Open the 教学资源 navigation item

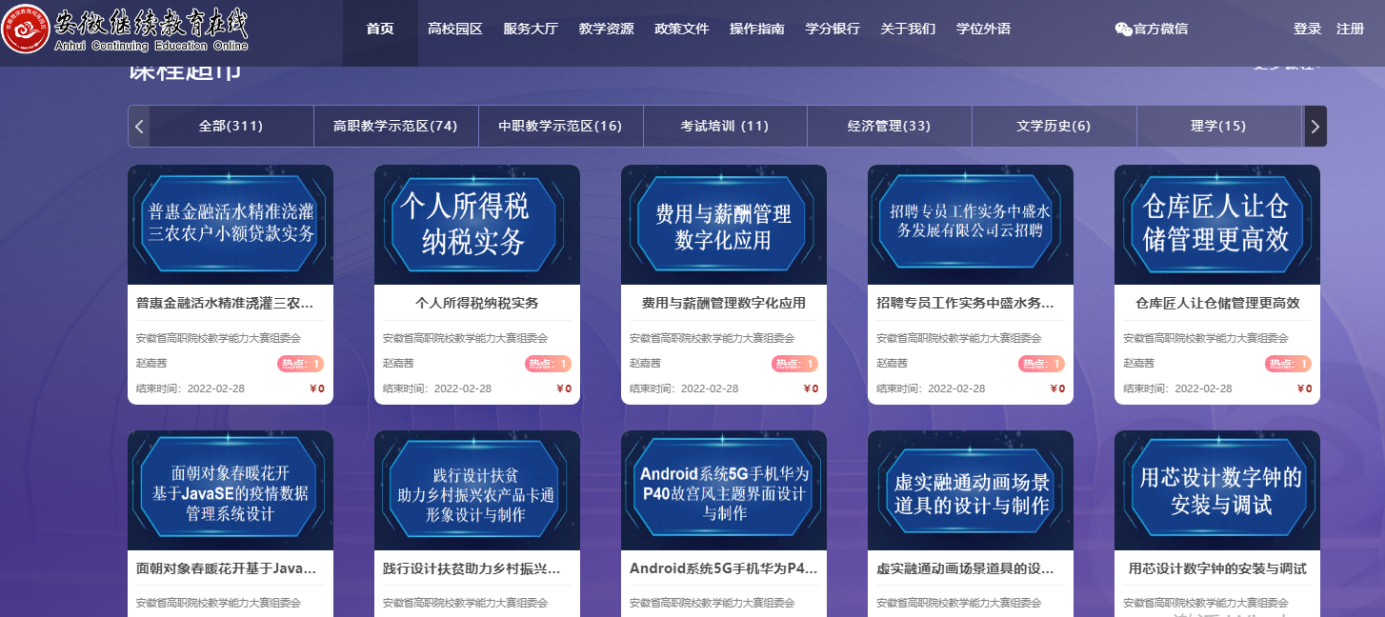point(606,29)
